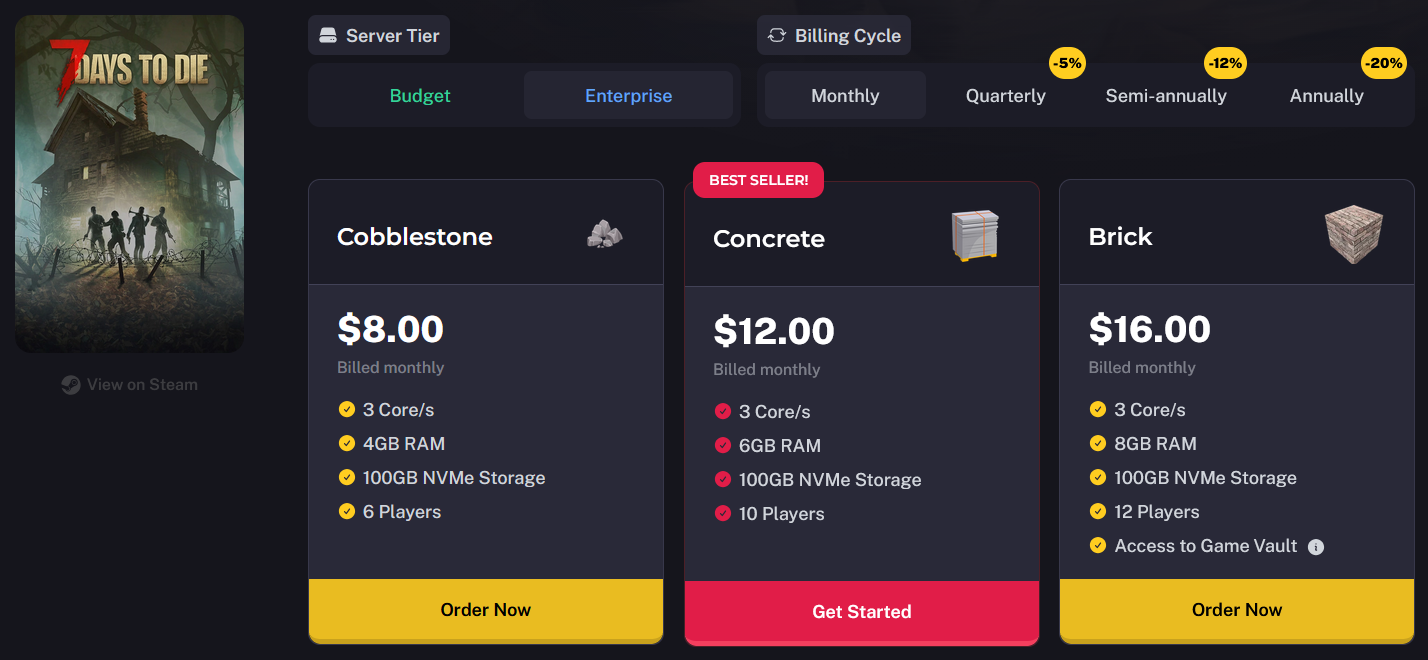This screenshot has width=1428, height=660.
Task: Select Annually billing option
Action: coord(1326,96)
